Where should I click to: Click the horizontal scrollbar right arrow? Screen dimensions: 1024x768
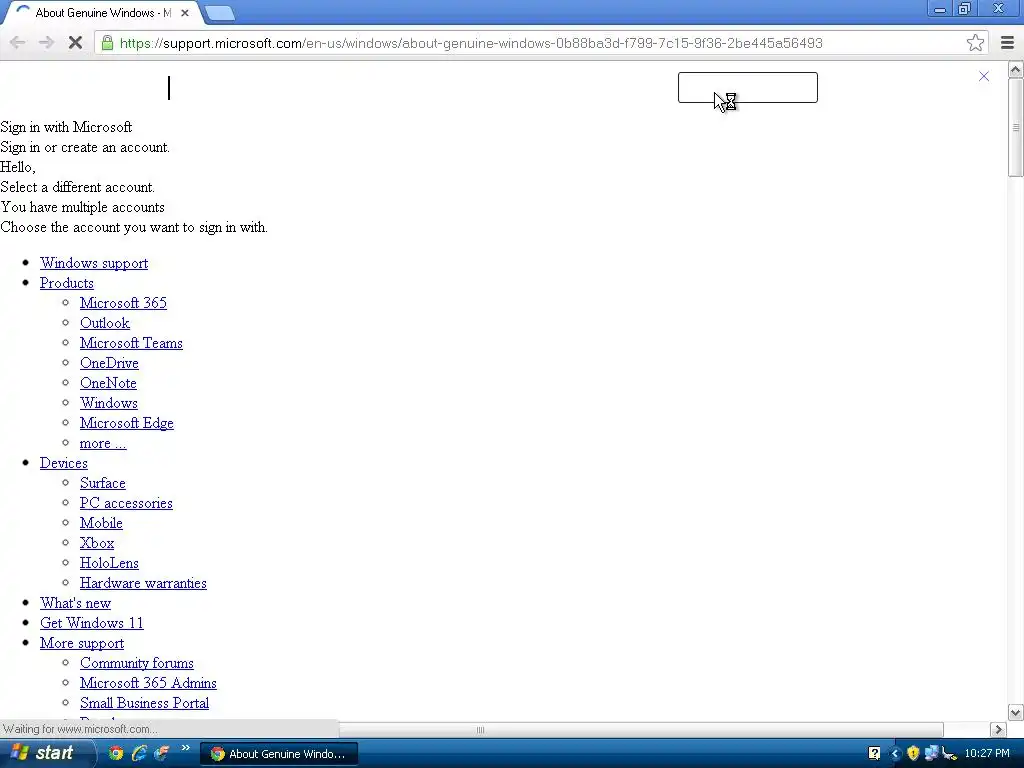click(998, 729)
